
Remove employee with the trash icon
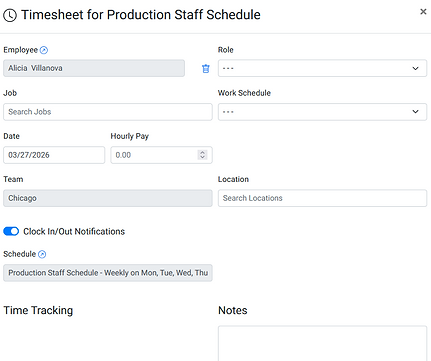[206, 68]
